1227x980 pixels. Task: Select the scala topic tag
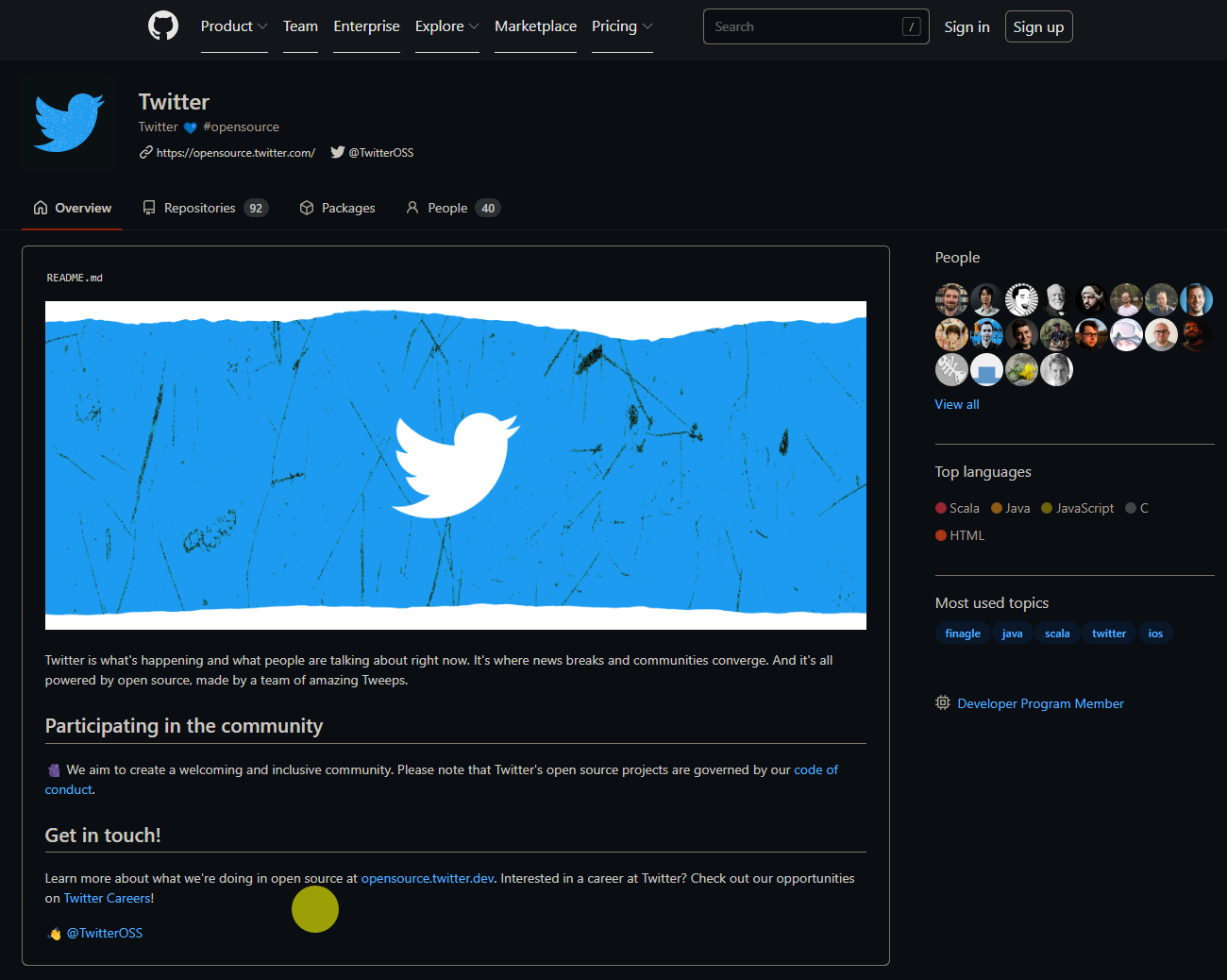(x=1057, y=634)
